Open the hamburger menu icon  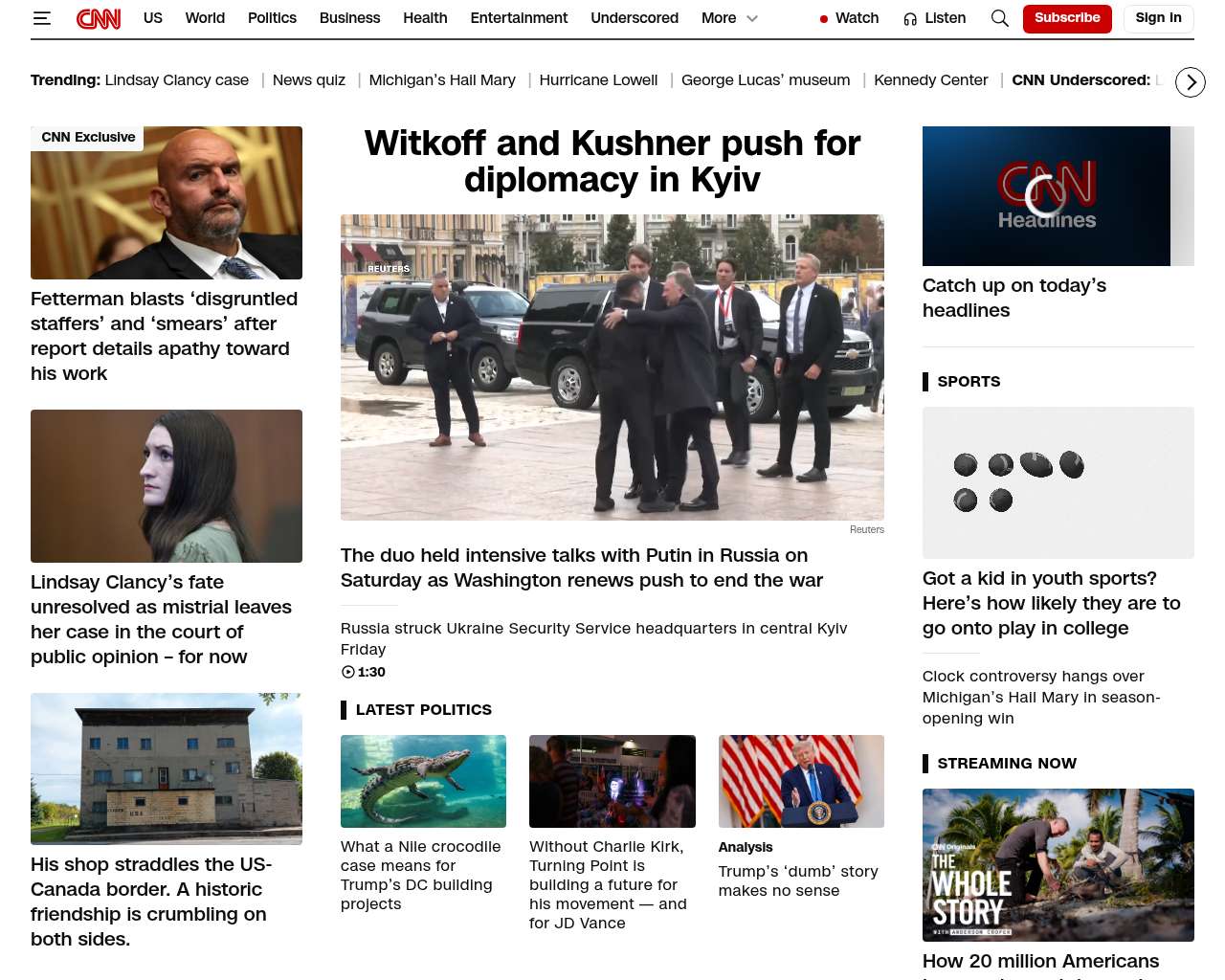tap(41, 18)
